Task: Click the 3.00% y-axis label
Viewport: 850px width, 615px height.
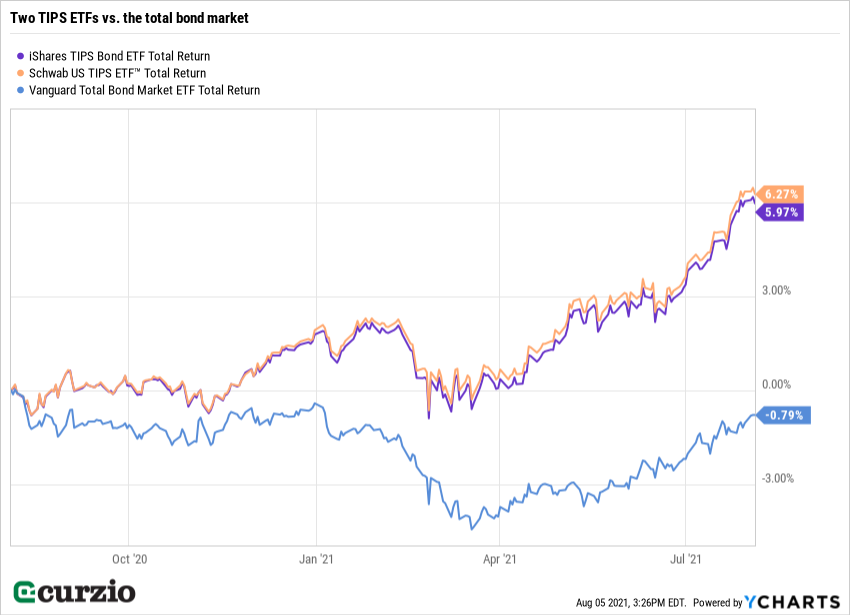Action: 776,291
